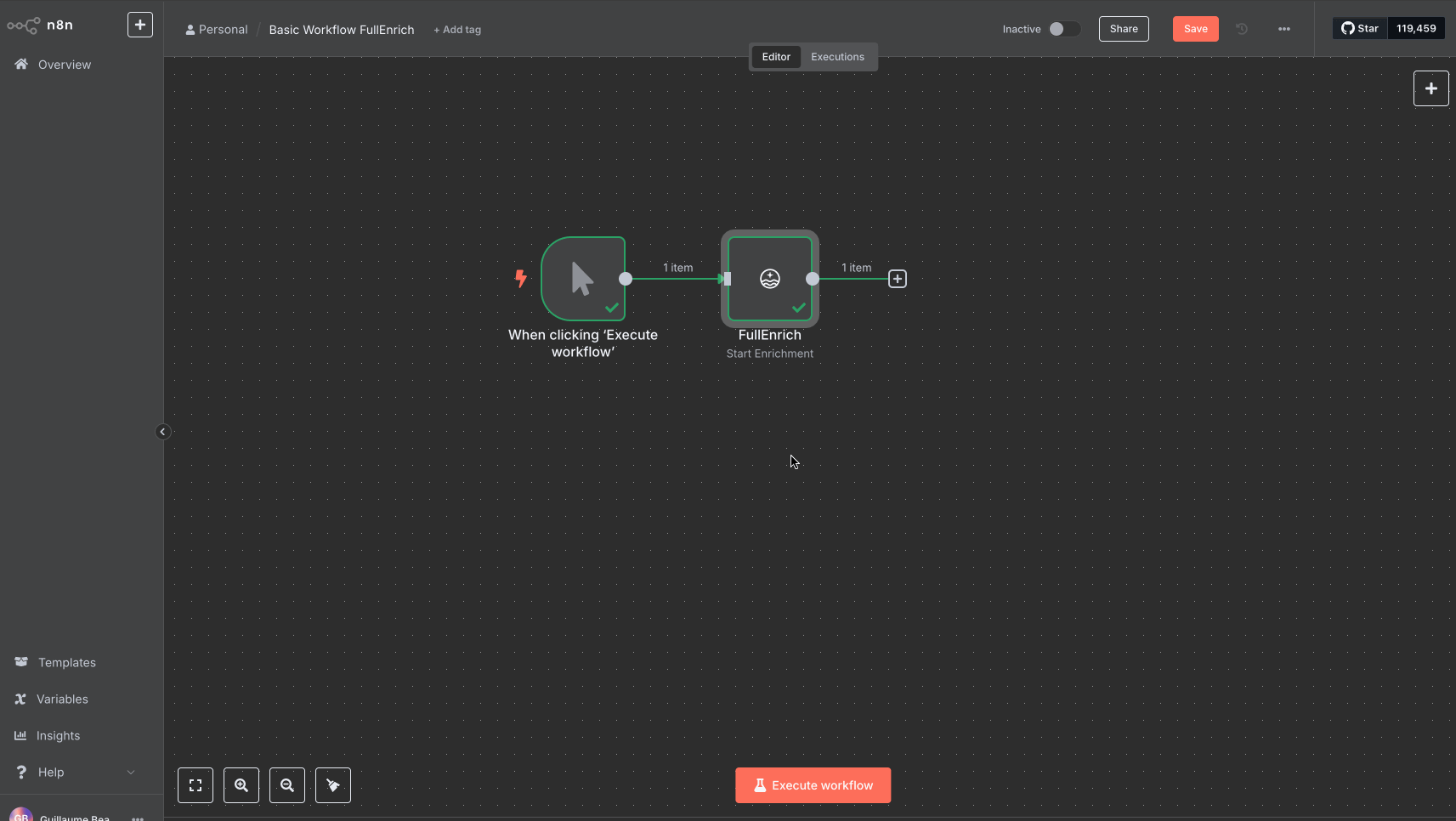Add a node after FullEnrich
The image size is (1456, 821).
point(898,279)
